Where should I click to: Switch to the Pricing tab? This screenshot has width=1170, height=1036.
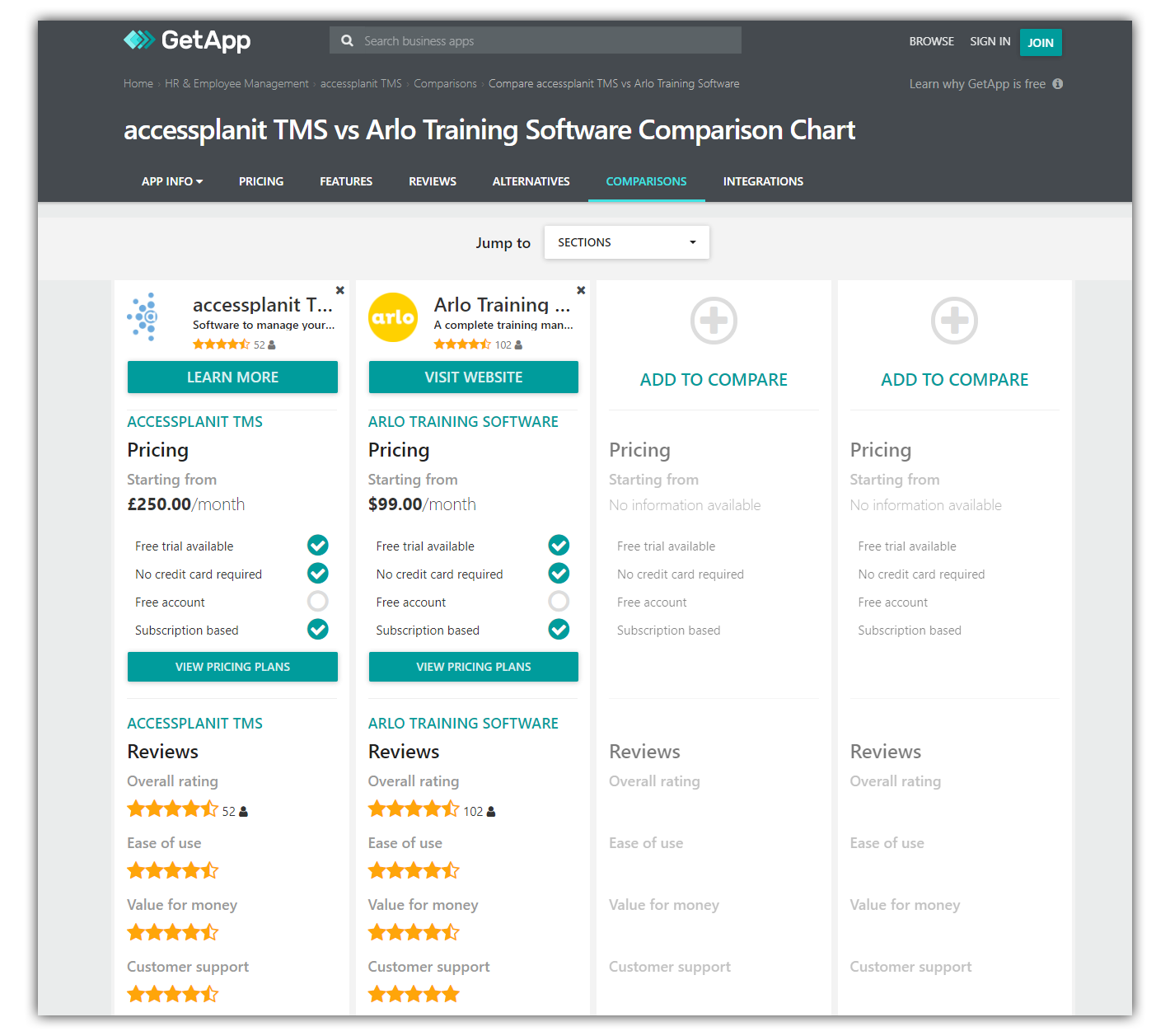point(261,181)
